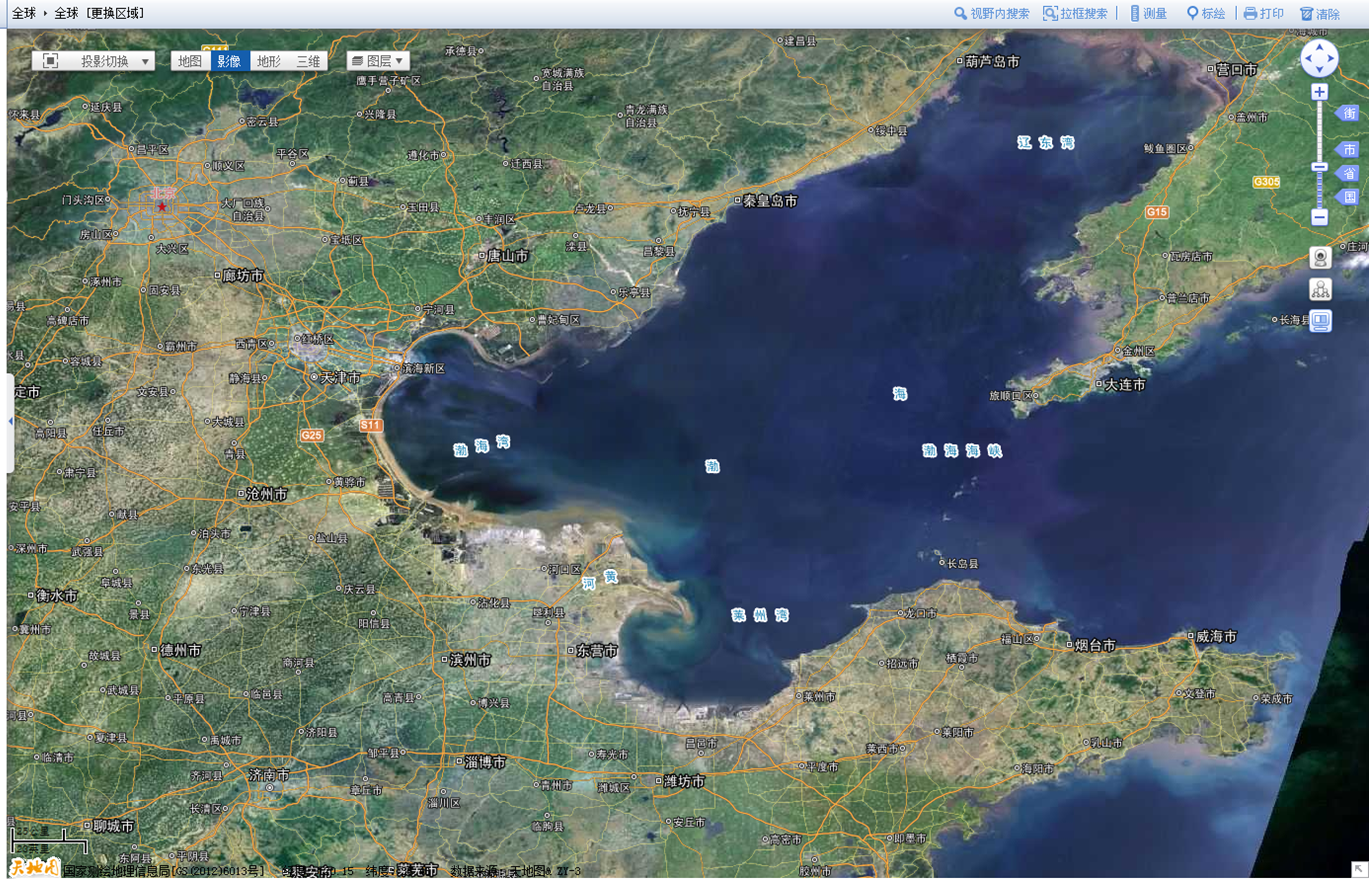Screen dimensions: 1369x879
Task: Open the 投影切换 projection dropdown
Action: click(94, 61)
